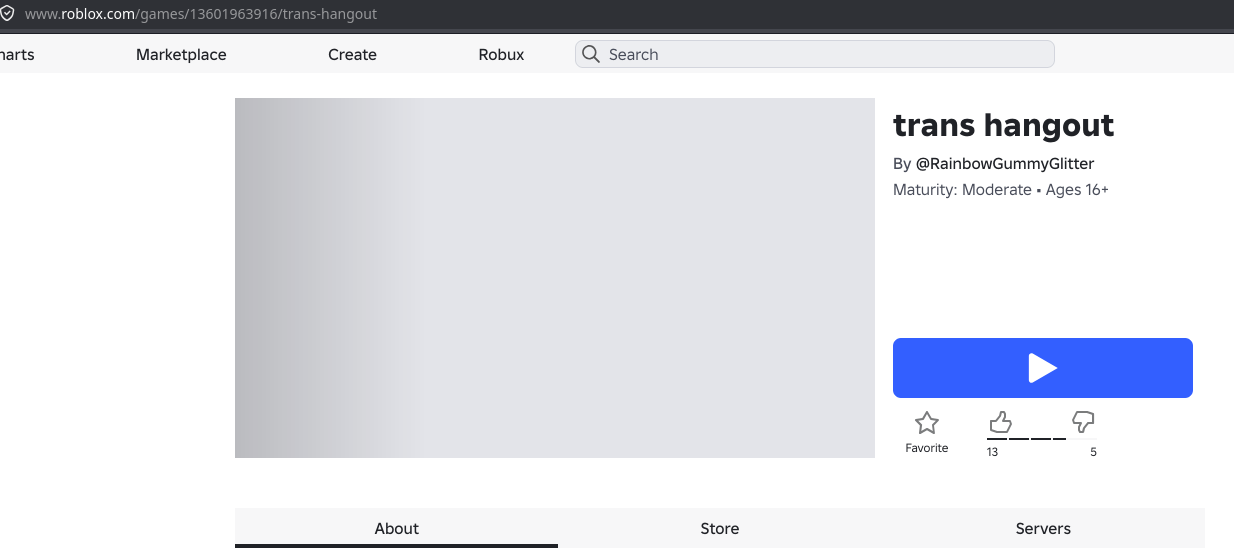Click the browser URL address text
1234x551 pixels.
[201, 15]
